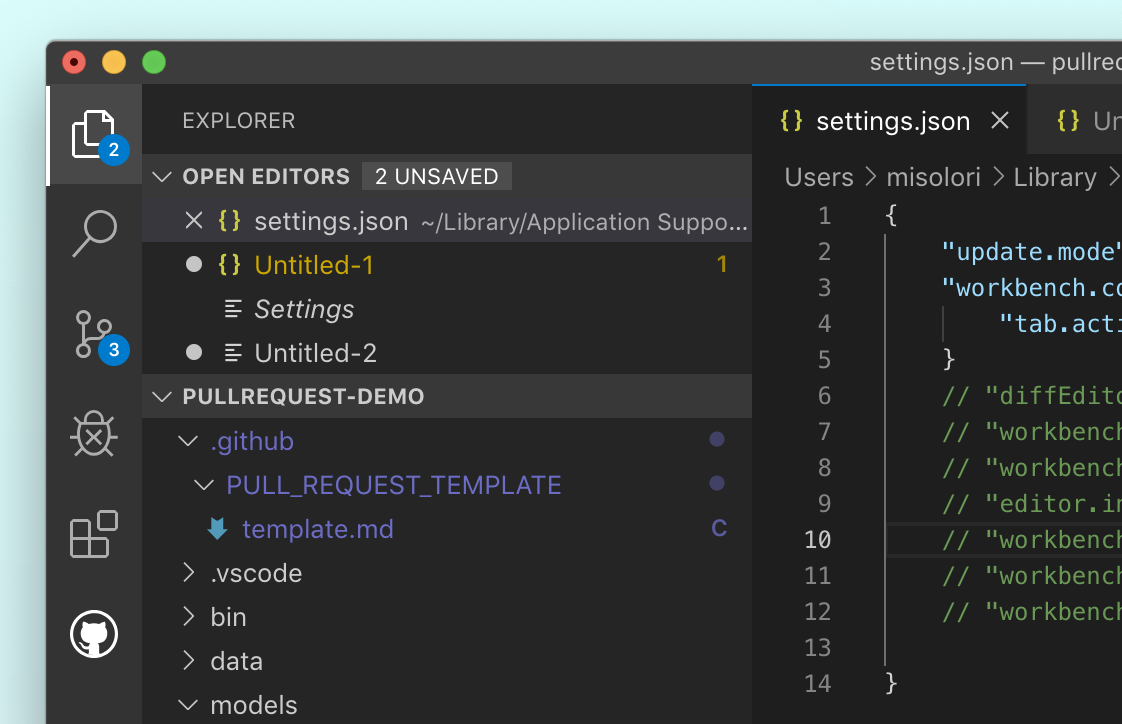Open the Source Control view
This screenshot has width=1122, height=724.
pos(94,335)
